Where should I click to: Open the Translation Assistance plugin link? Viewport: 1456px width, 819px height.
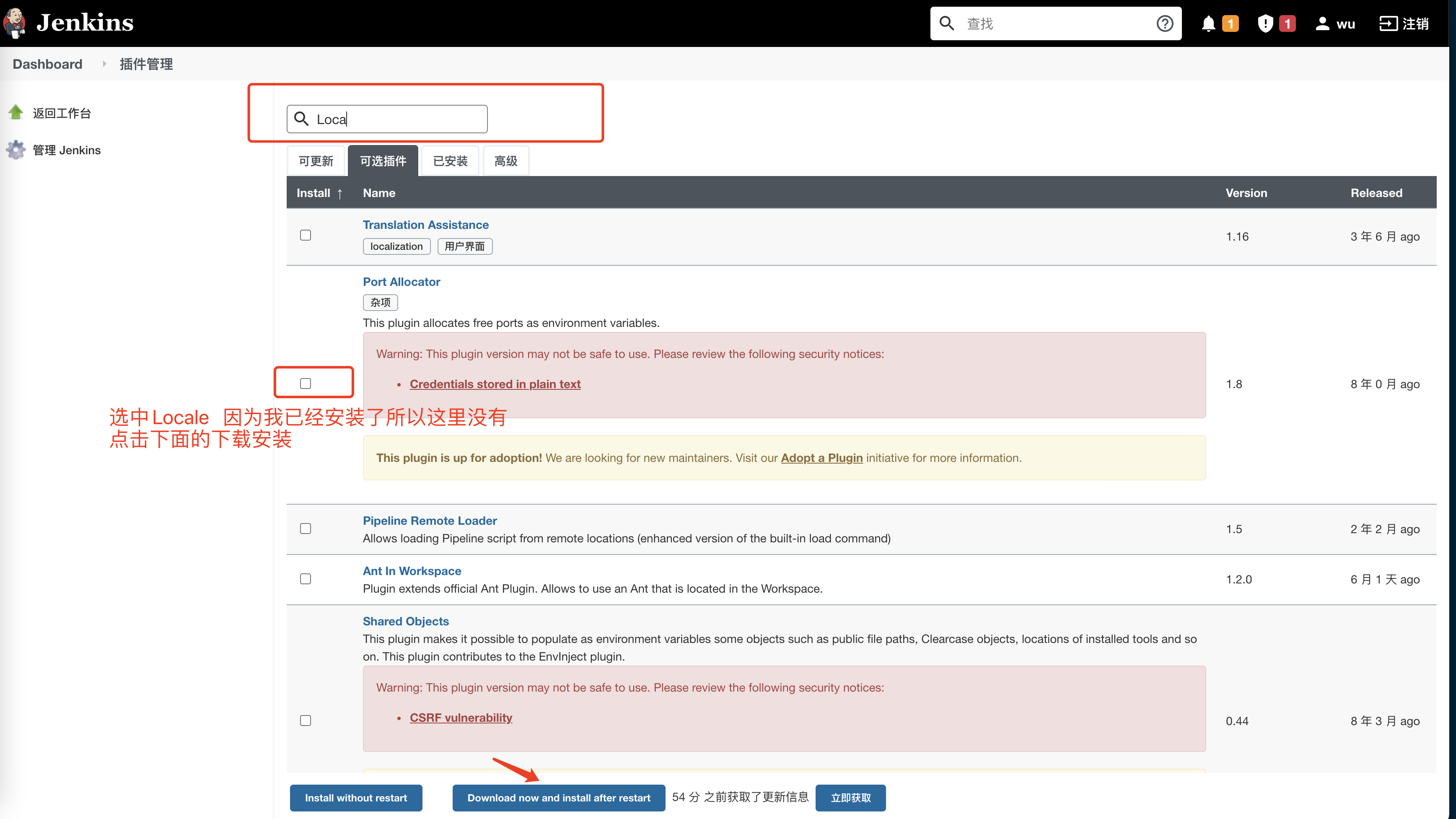425,225
